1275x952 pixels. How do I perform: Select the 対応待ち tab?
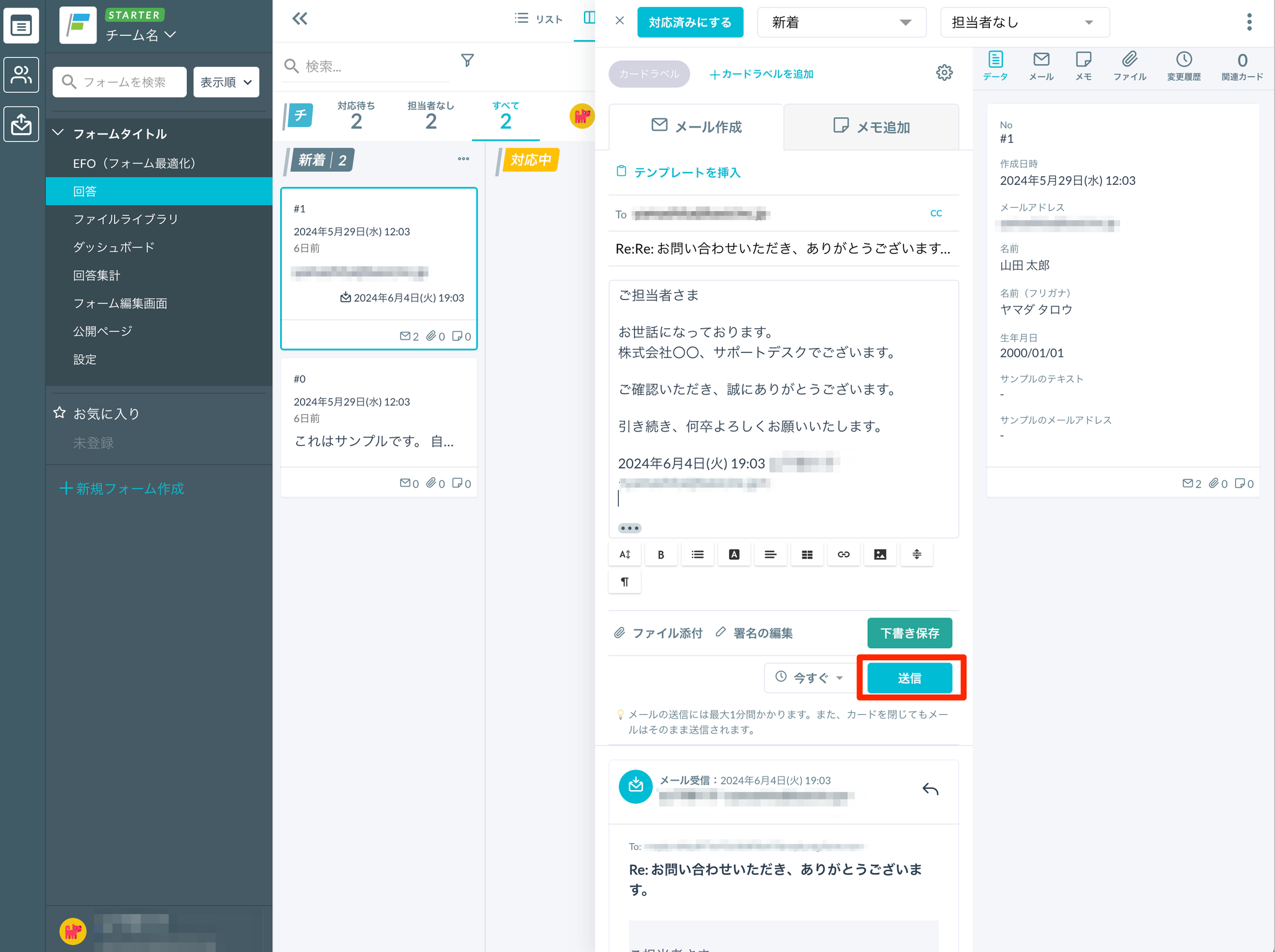click(x=356, y=115)
